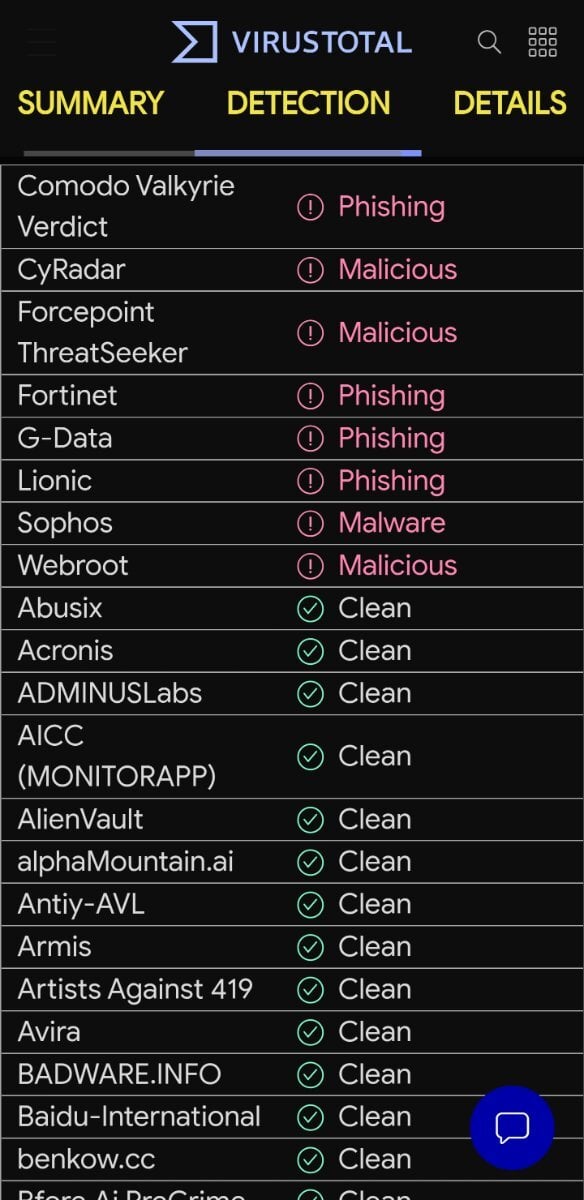584x1200 pixels.
Task: Click the Lionic Phishing verdict text
Action: [x=391, y=481]
